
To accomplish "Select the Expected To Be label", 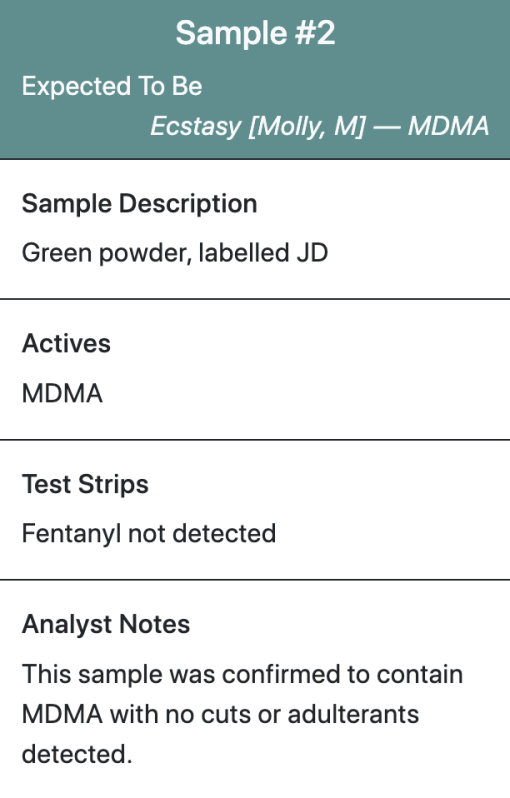I will coord(112,86).
